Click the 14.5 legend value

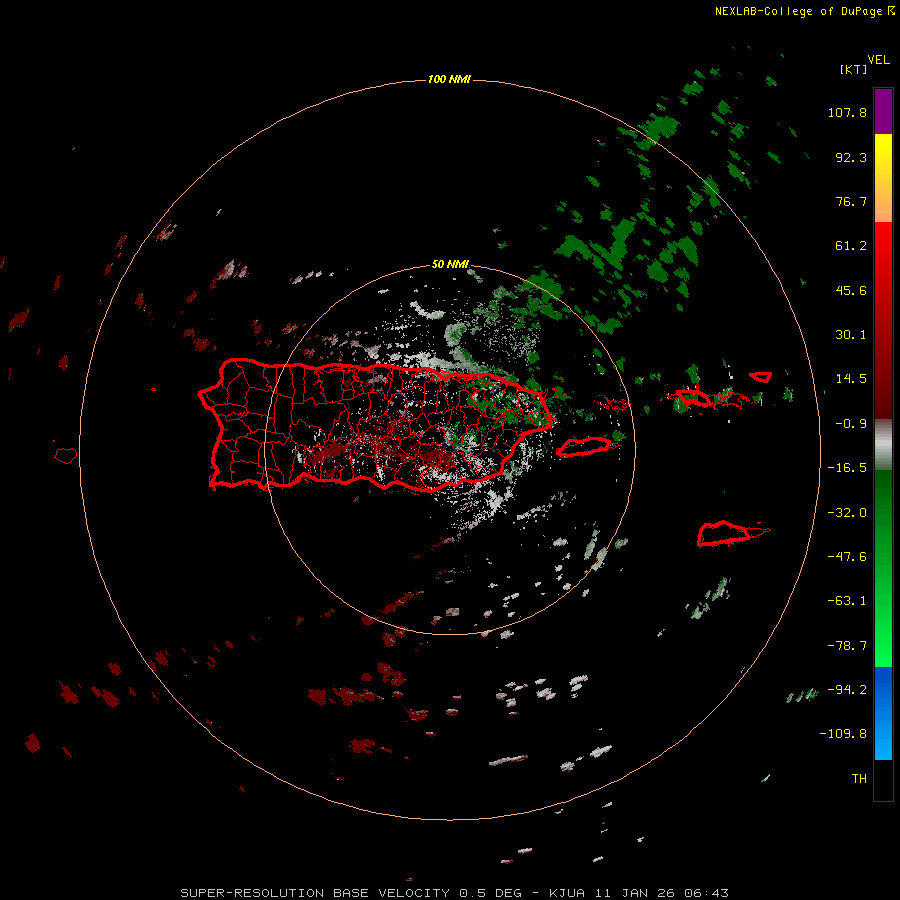(851, 379)
